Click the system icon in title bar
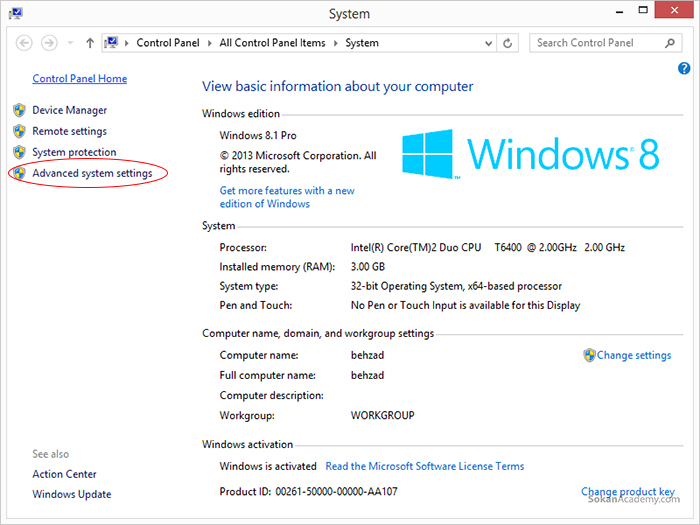 (x=14, y=14)
